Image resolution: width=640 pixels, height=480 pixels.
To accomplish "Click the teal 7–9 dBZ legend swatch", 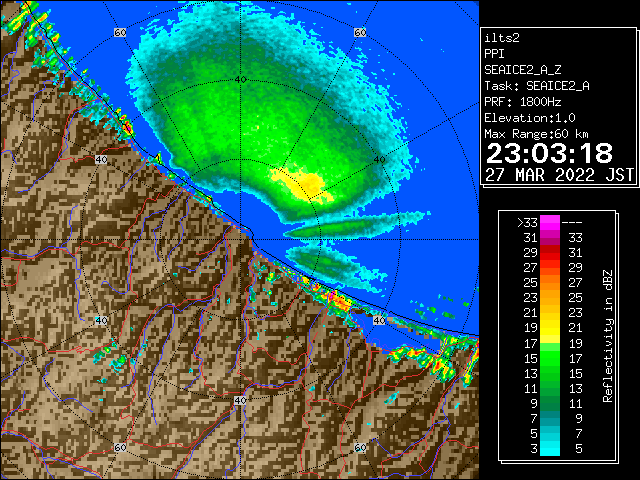I will 549,418.
